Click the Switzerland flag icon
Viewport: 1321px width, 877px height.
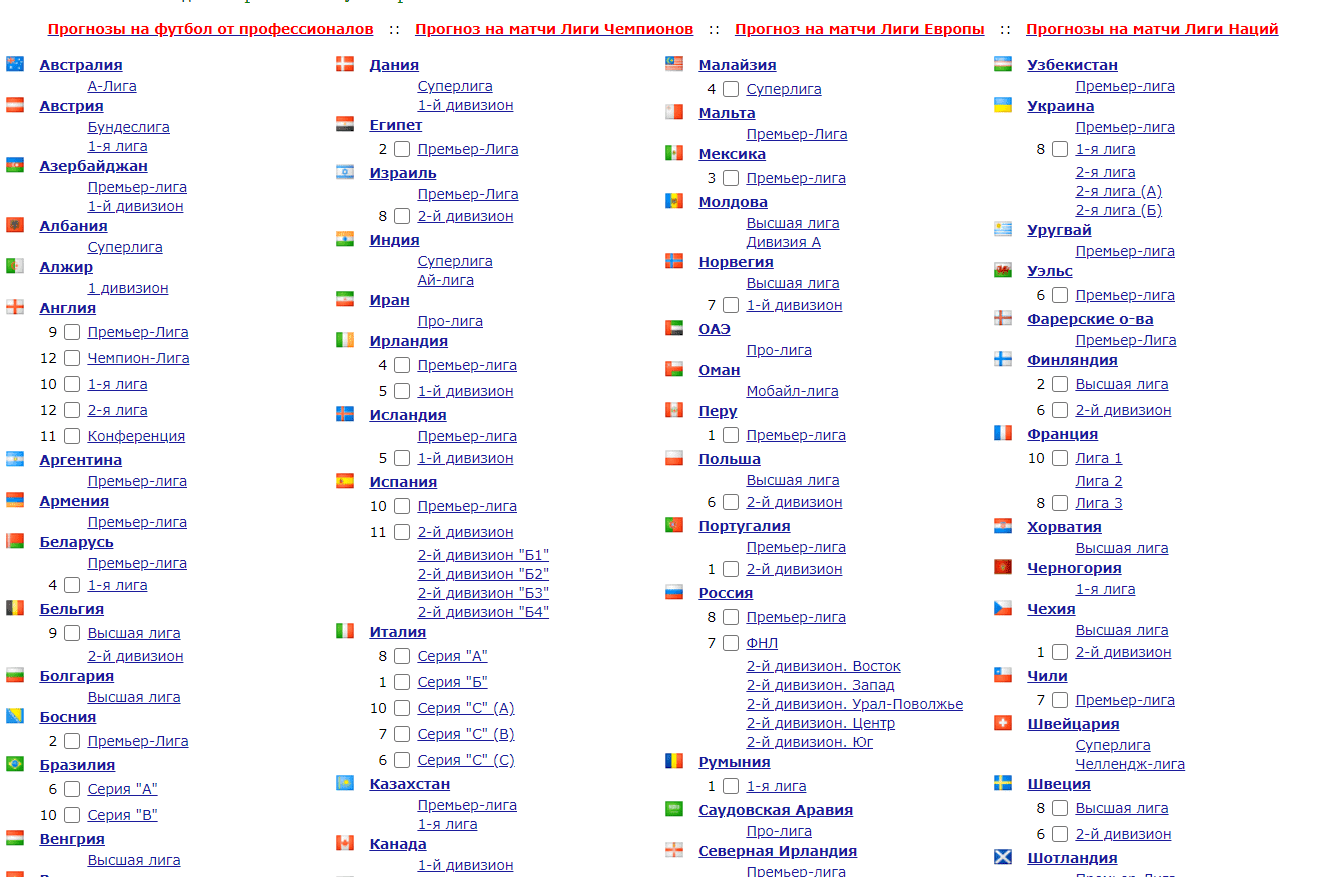coord(1003,723)
